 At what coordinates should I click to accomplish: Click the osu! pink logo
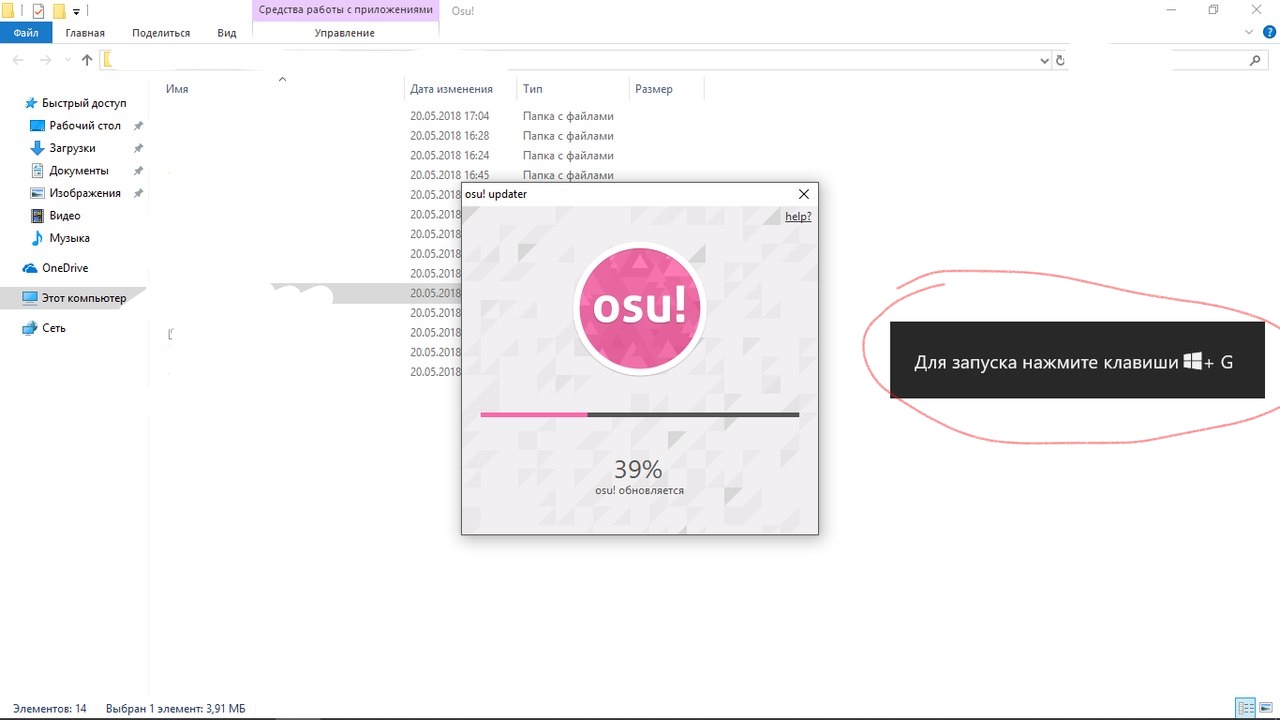639,310
